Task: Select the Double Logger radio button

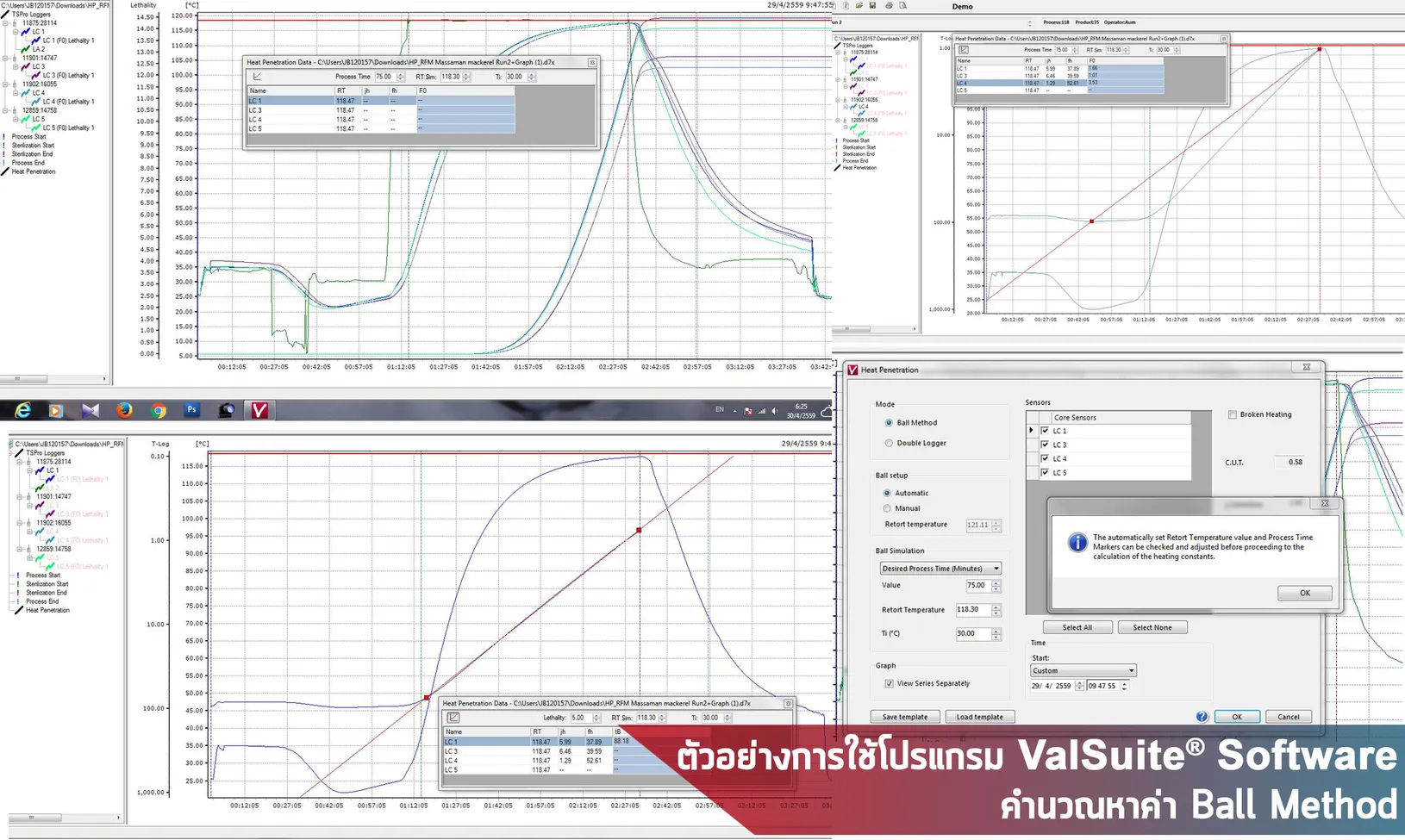Action: (889, 443)
